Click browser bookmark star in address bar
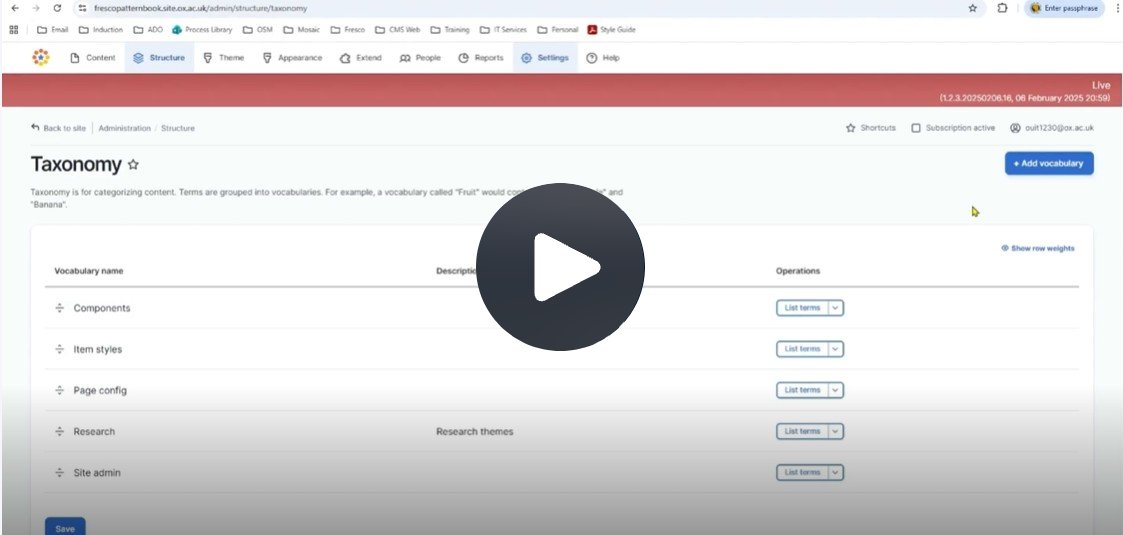Image resolution: width=1123 pixels, height=535 pixels. coord(973,9)
